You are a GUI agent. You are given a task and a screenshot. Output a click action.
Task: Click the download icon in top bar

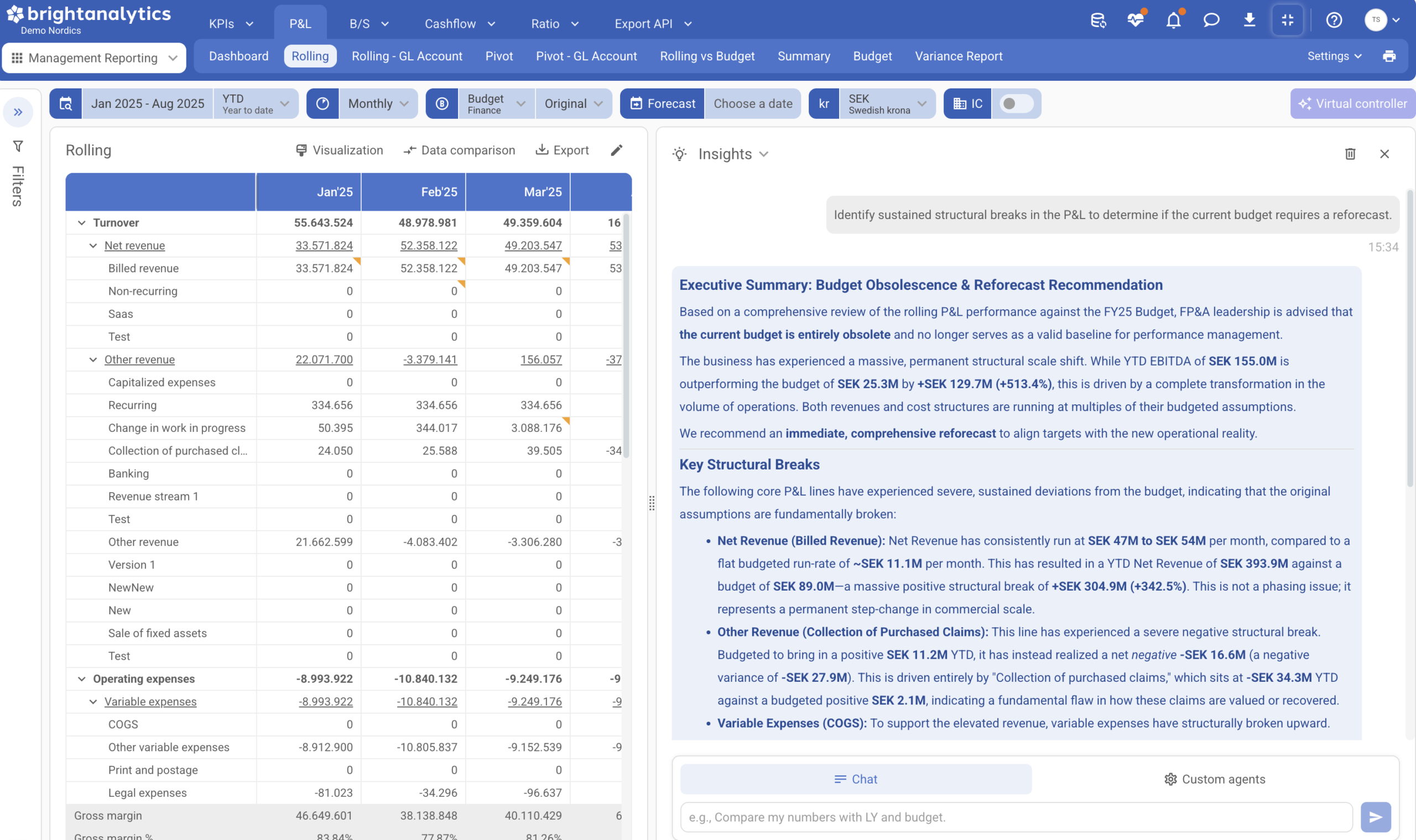coord(1249,21)
